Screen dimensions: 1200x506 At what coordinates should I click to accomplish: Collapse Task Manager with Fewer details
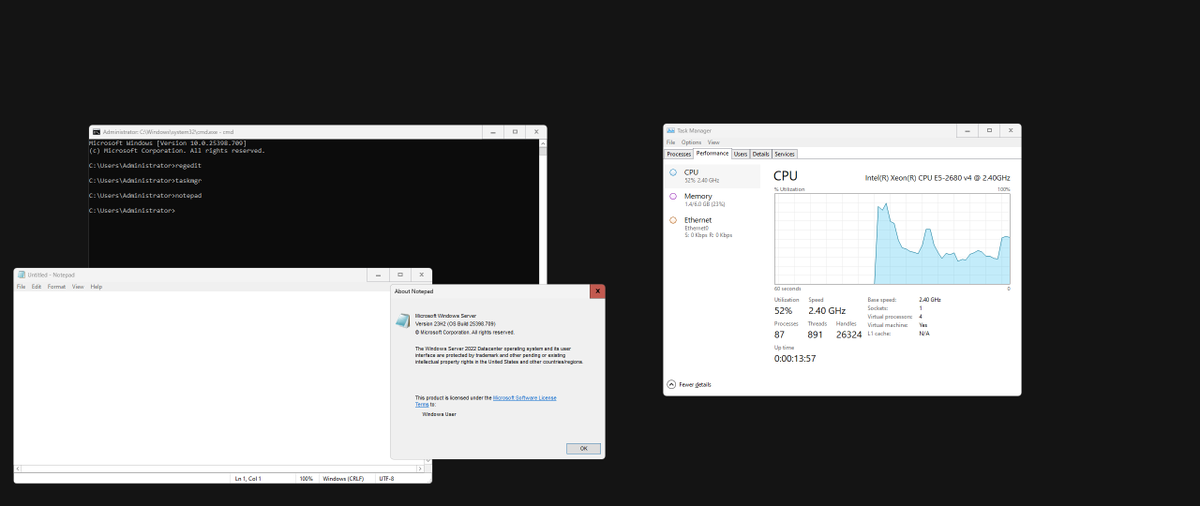click(x=689, y=384)
